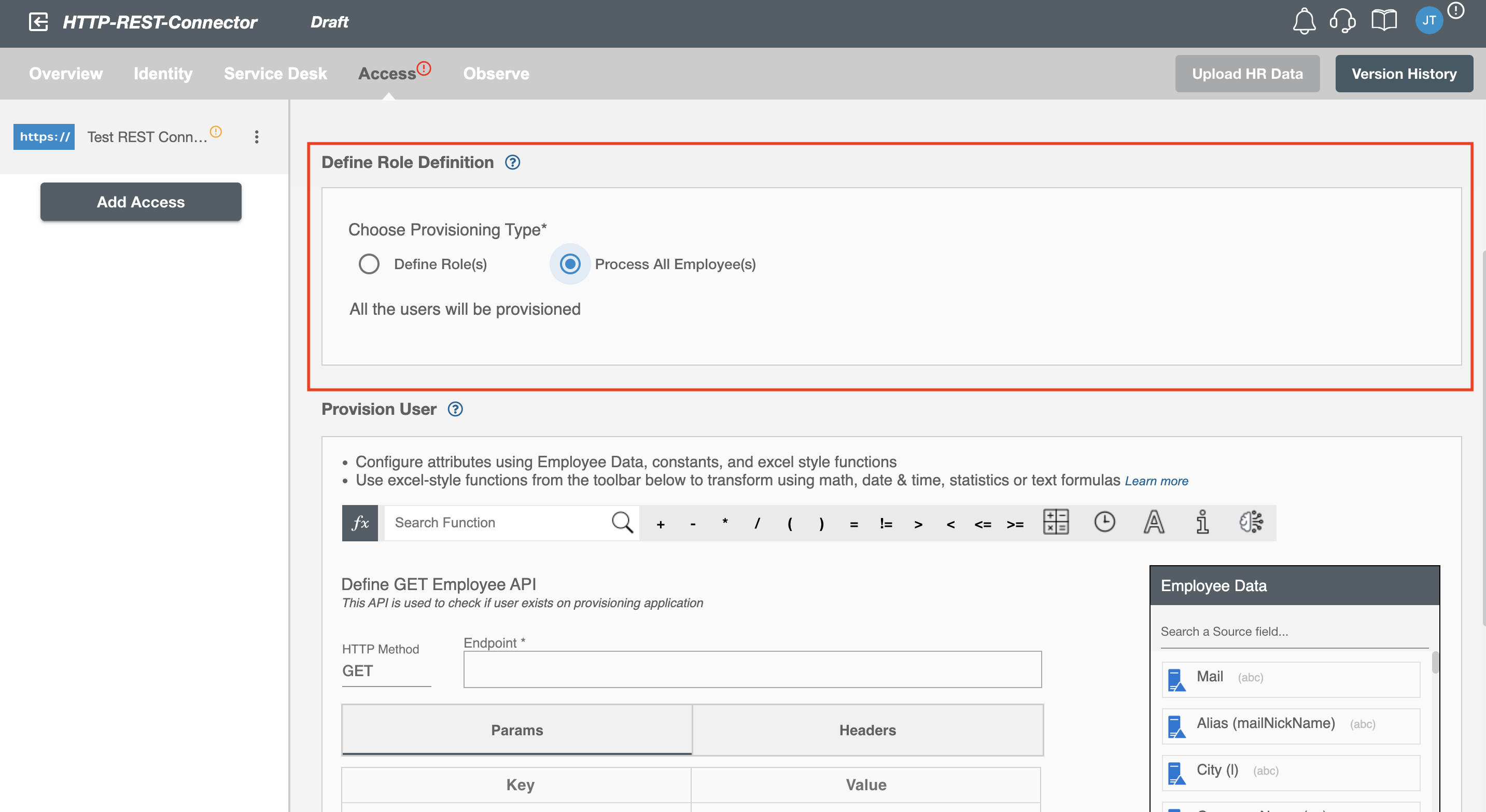Click the https:// connector badge
Viewport: 1486px width, 812px height.
[x=44, y=137]
